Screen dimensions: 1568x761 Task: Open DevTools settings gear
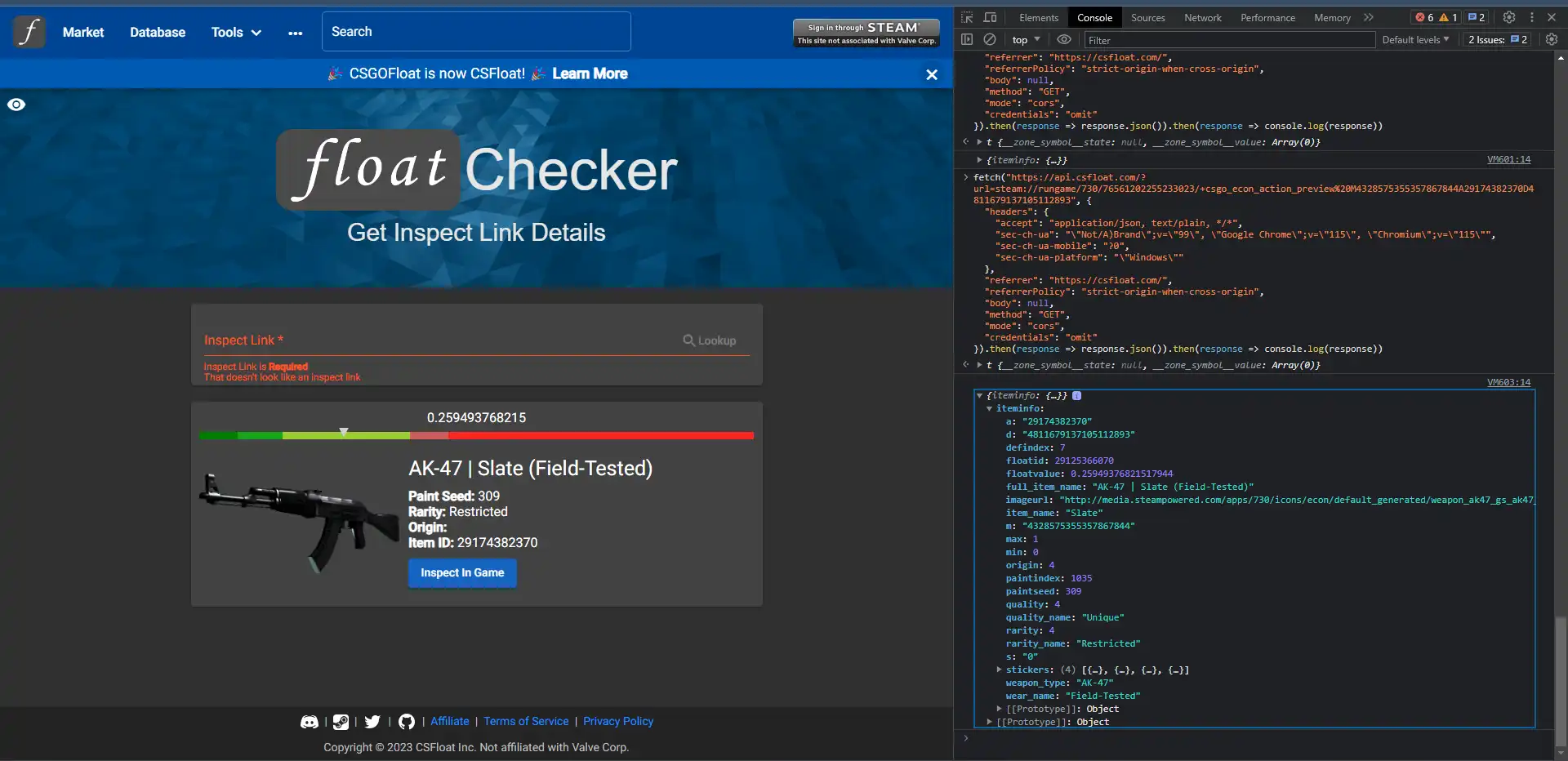(x=1509, y=17)
